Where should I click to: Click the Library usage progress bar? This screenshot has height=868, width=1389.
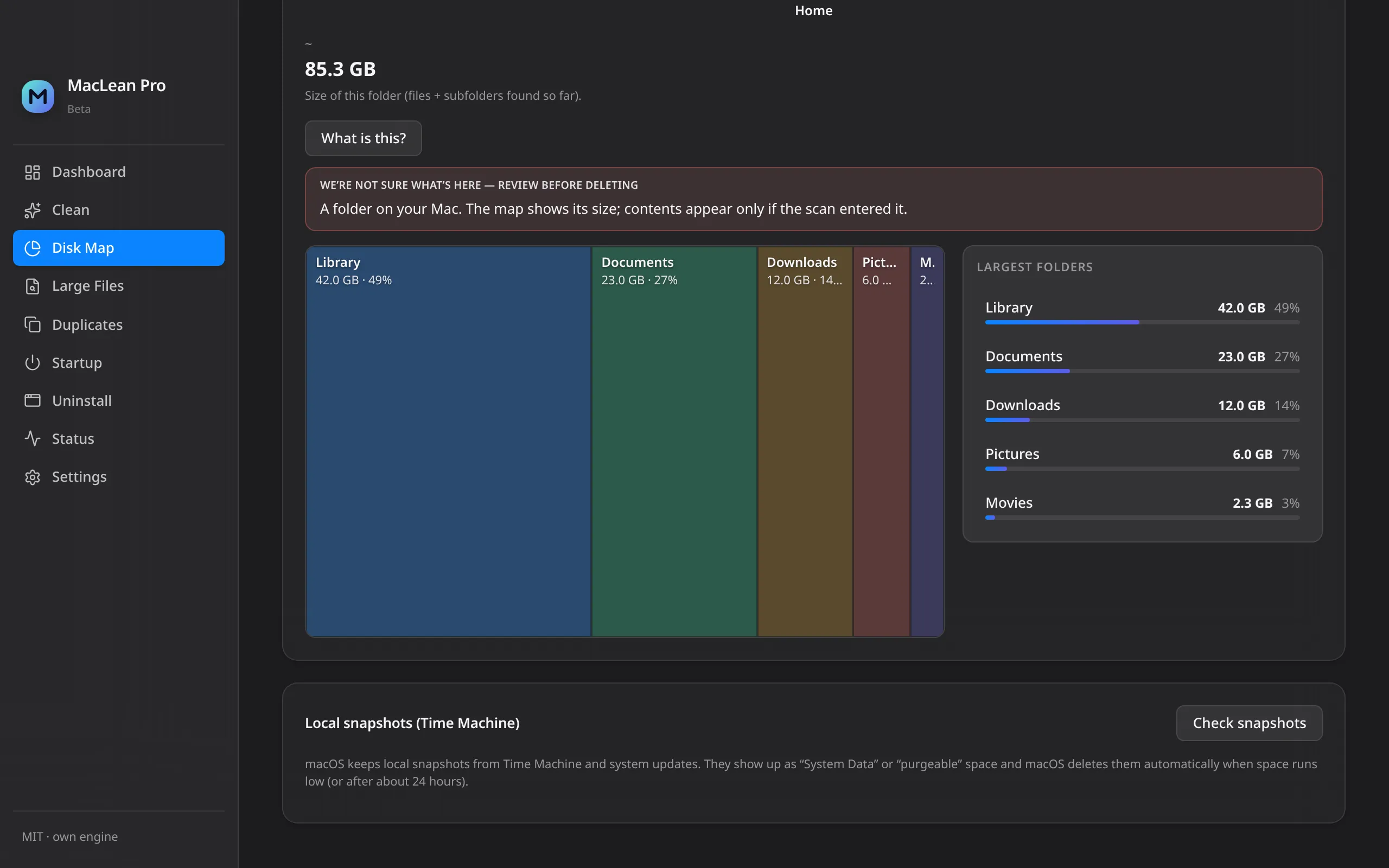pos(1142,323)
